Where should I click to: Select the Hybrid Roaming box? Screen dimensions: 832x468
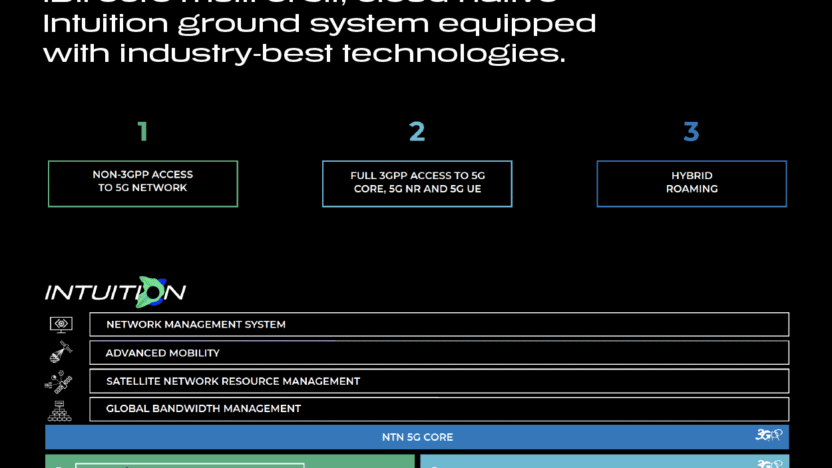click(x=691, y=183)
